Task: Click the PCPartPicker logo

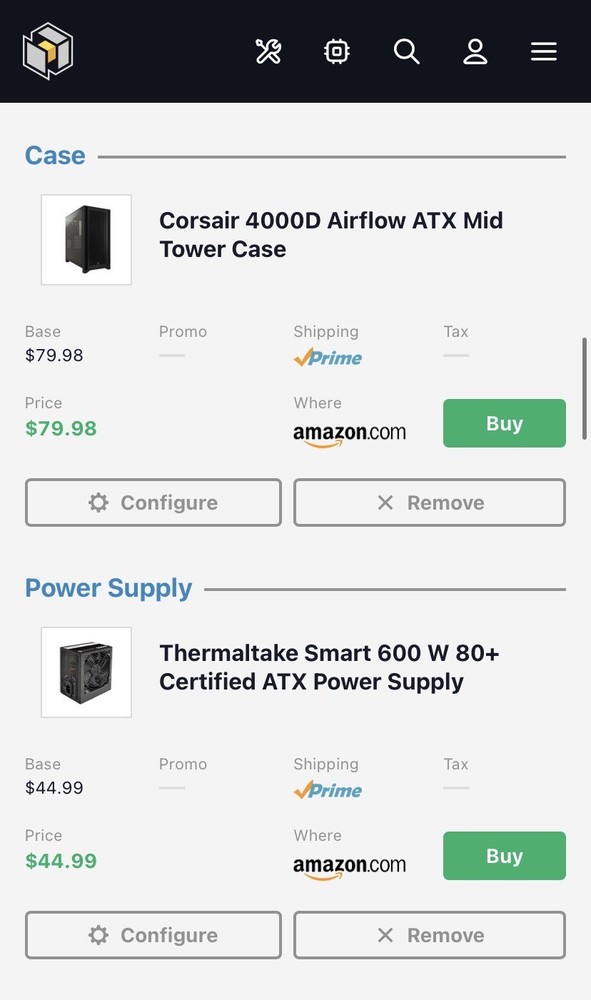Action: pos(47,51)
